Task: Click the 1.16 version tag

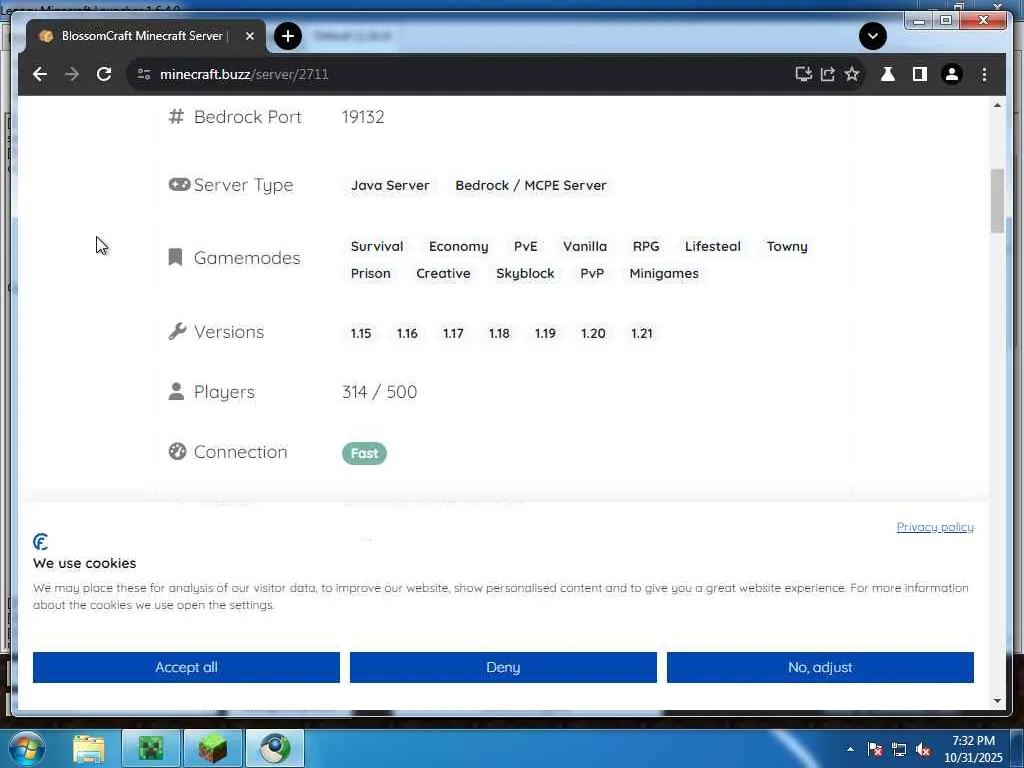Action: point(407,334)
